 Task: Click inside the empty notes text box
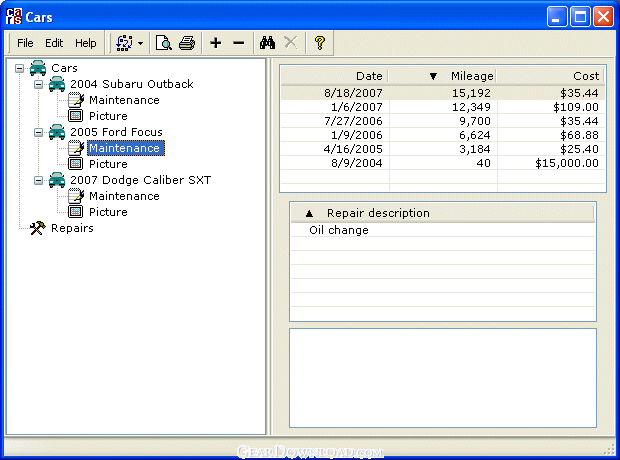[443, 378]
